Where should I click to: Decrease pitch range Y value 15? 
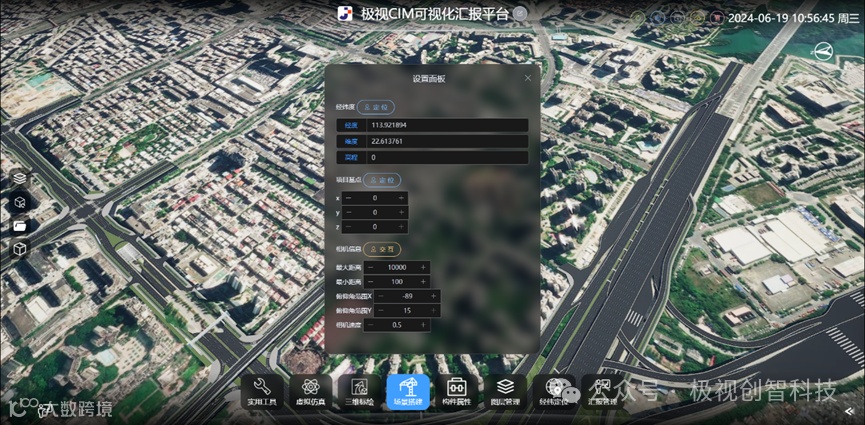pos(381,311)
